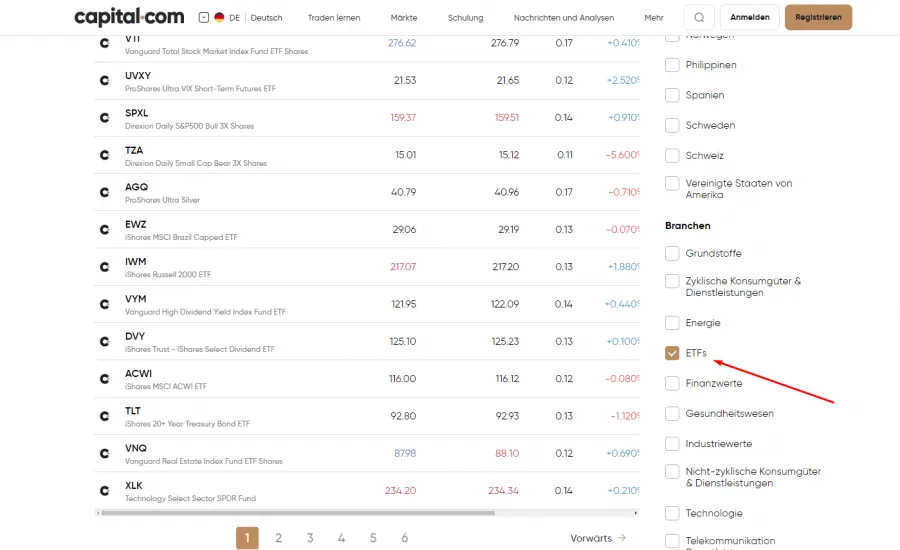900x550 pixels.
Task: Check the Philippinen country filter
Action: pos(672,65)
